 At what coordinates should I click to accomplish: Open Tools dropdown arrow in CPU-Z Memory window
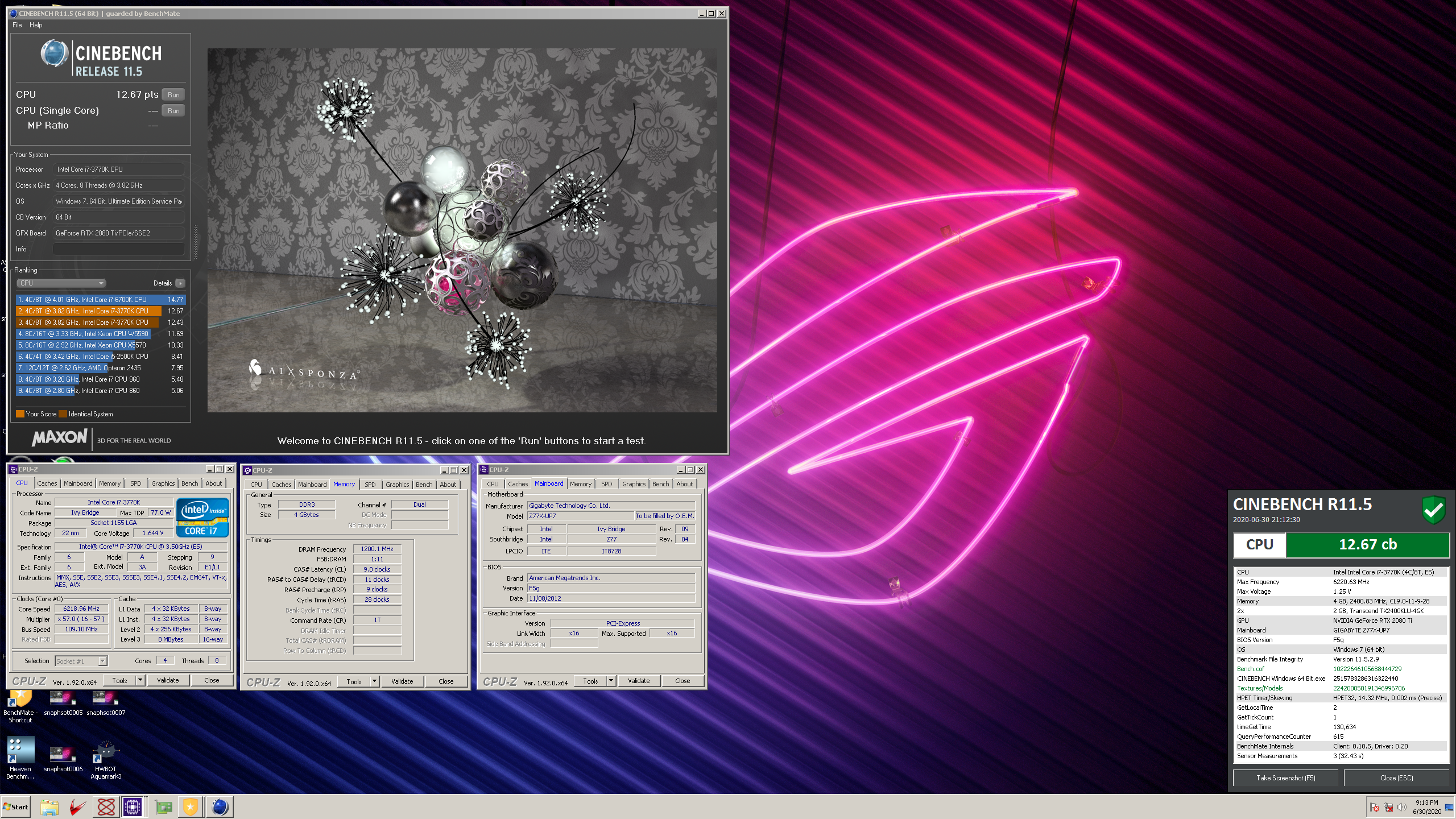point(374,681)
